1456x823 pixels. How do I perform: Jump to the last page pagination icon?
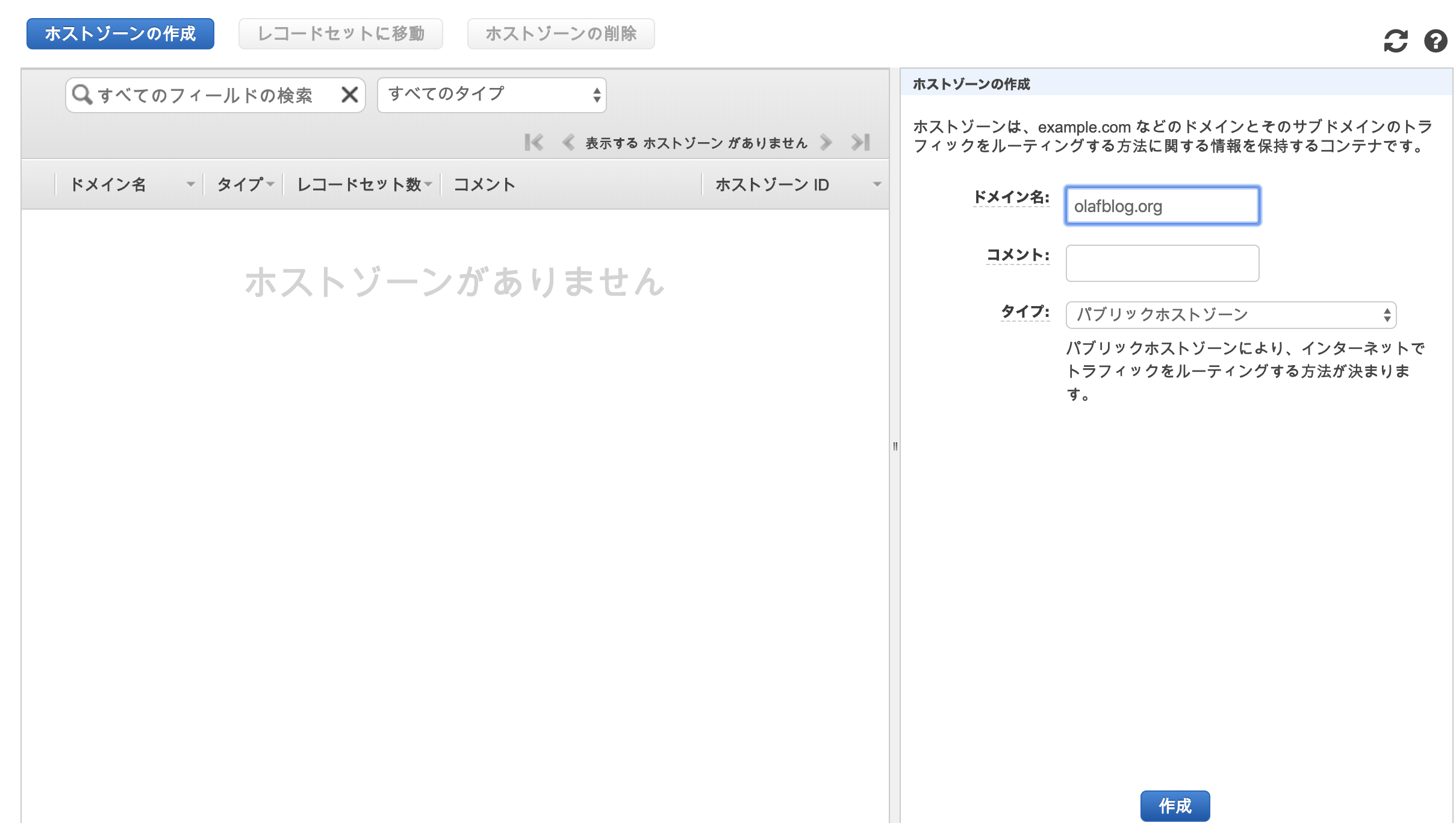[860, 142]
